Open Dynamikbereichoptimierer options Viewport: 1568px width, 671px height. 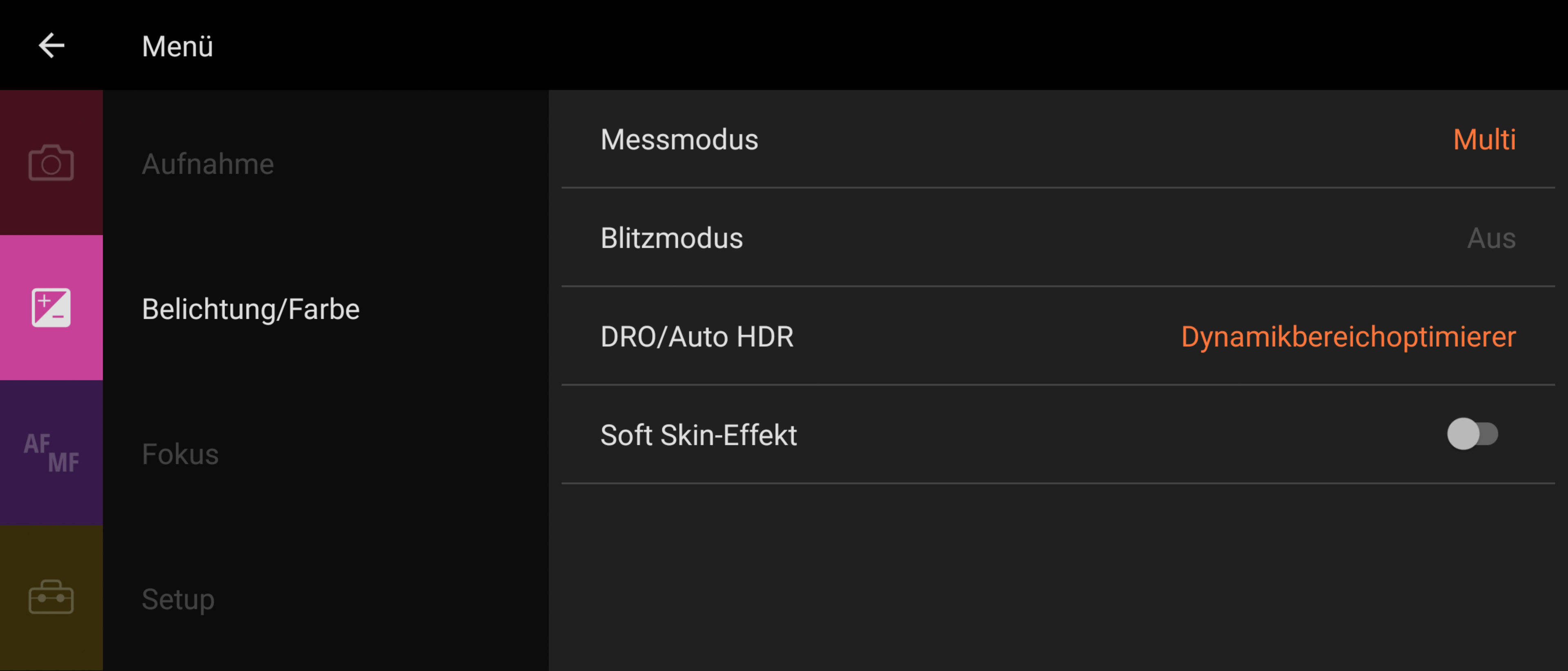[x=1348, y=337]
